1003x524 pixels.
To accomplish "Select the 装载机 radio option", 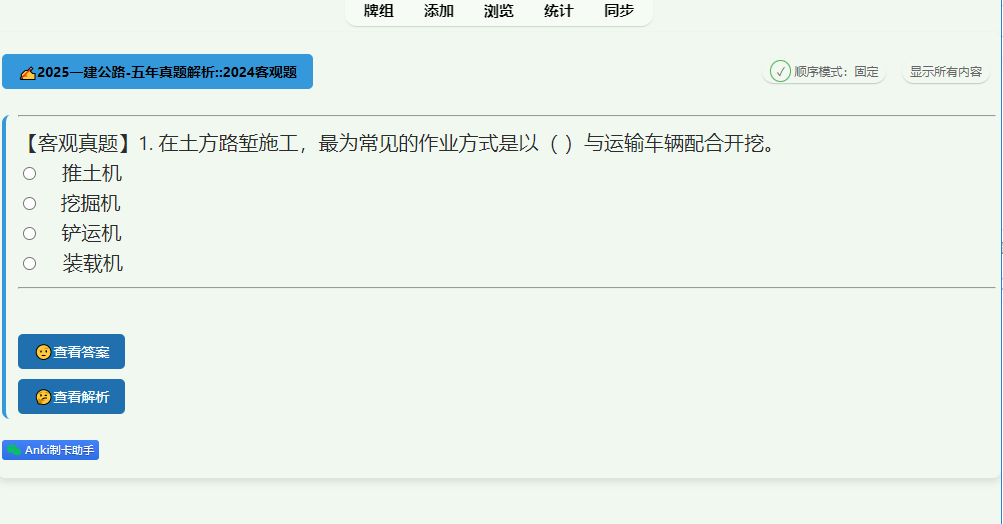I will point(29,264).
